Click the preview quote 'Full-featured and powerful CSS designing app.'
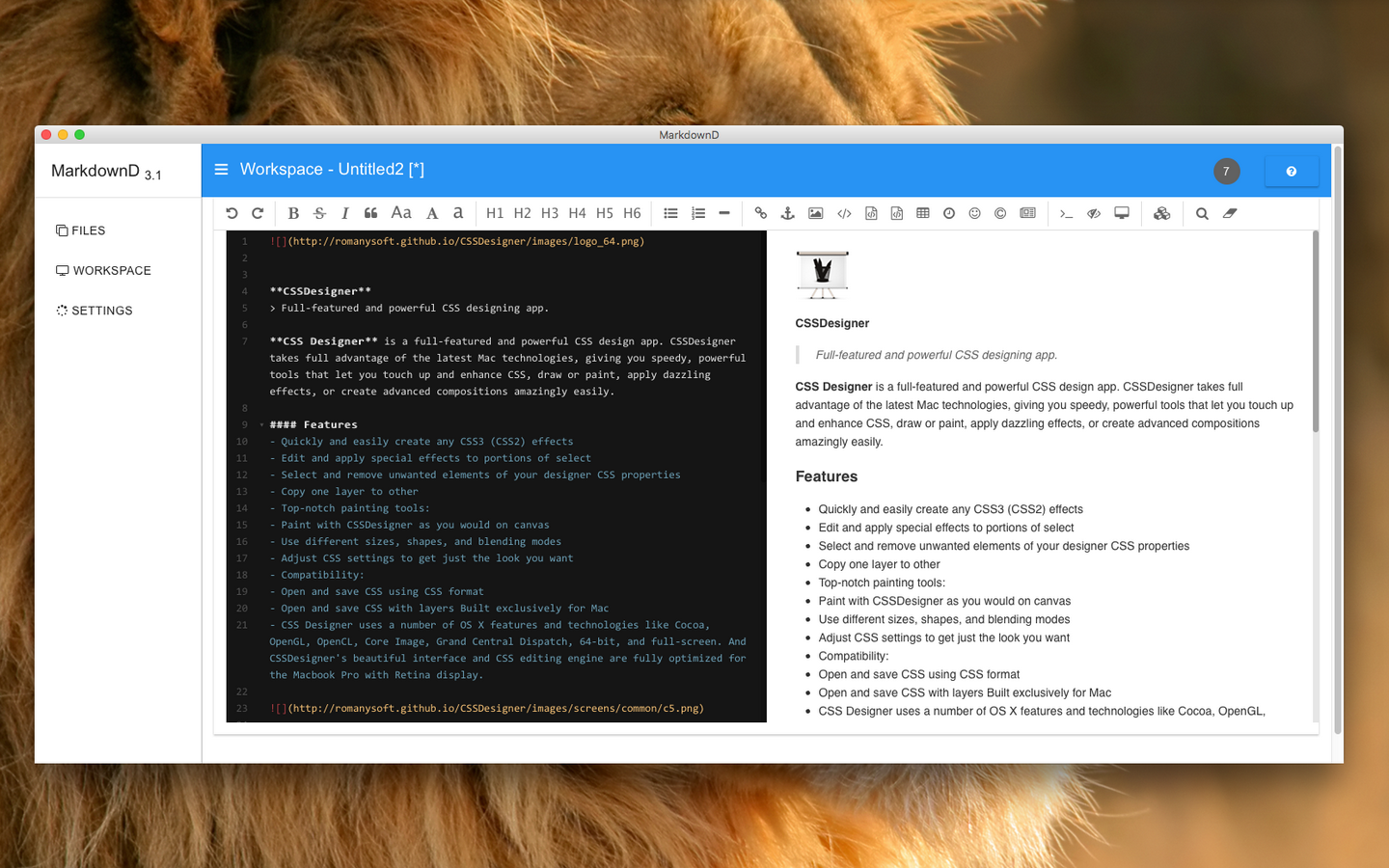Screen dimensions: 1389x868 pyautogui.click(x=937, y=355)
